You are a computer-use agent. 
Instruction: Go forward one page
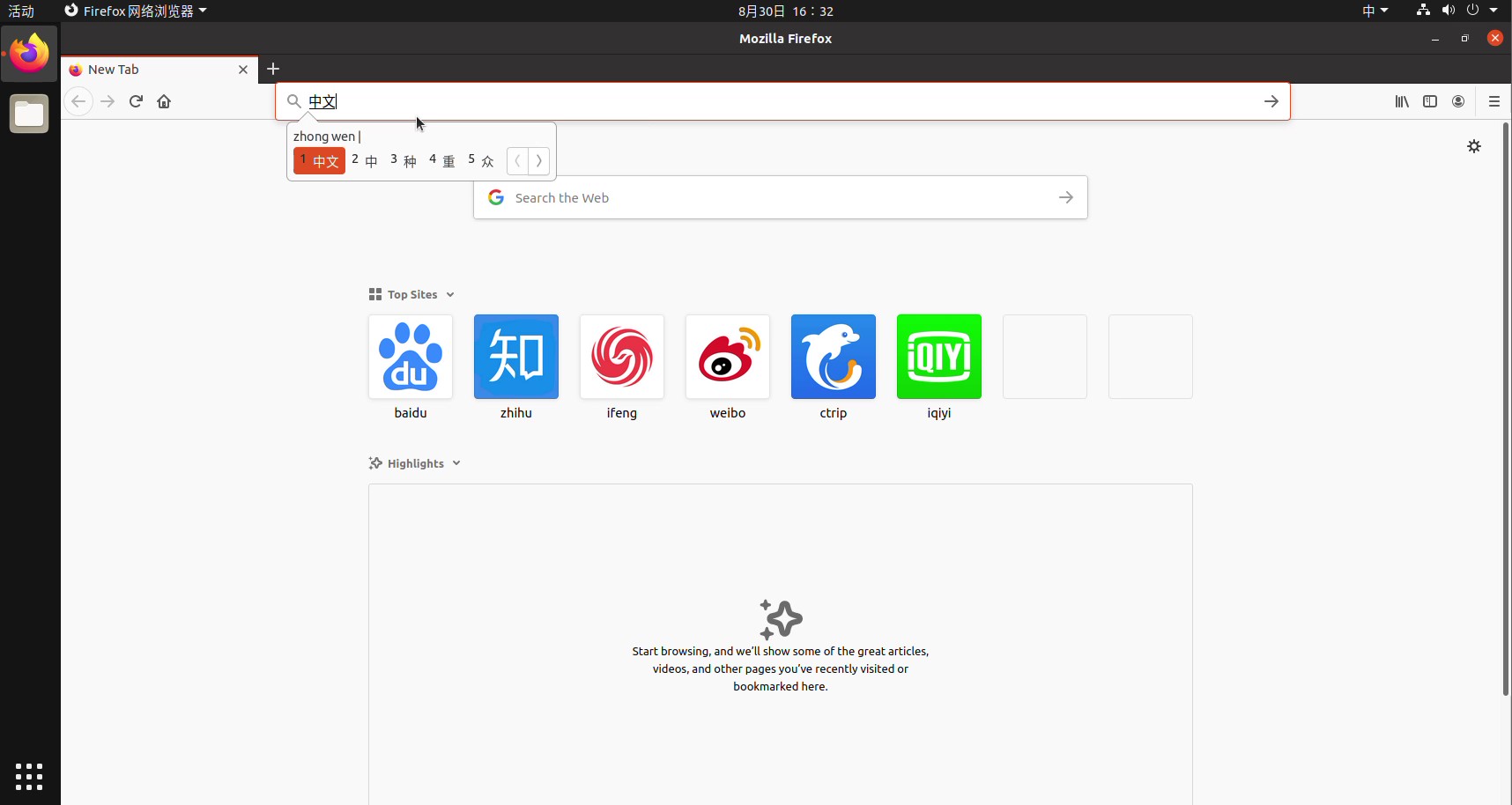tap(107, 101)
